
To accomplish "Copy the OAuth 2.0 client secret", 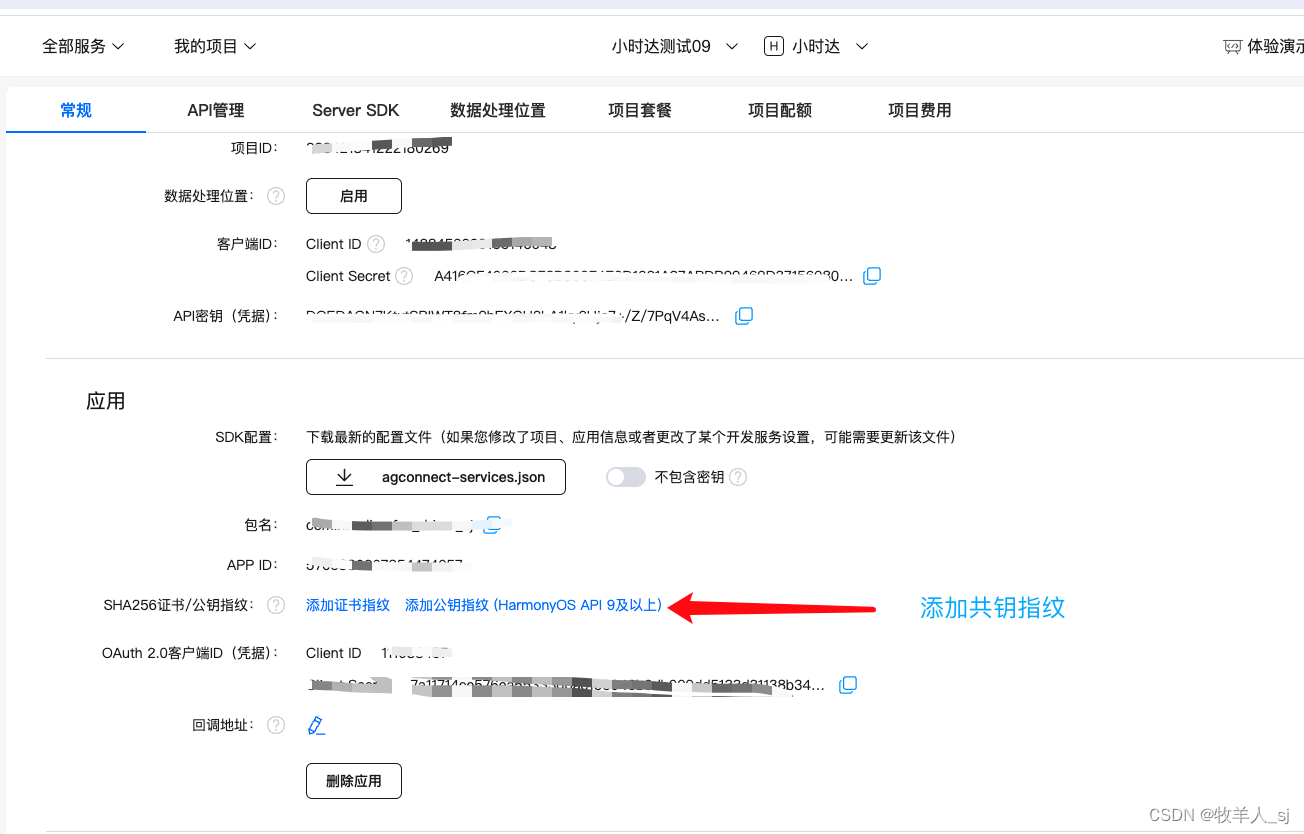I will (848, 685).
